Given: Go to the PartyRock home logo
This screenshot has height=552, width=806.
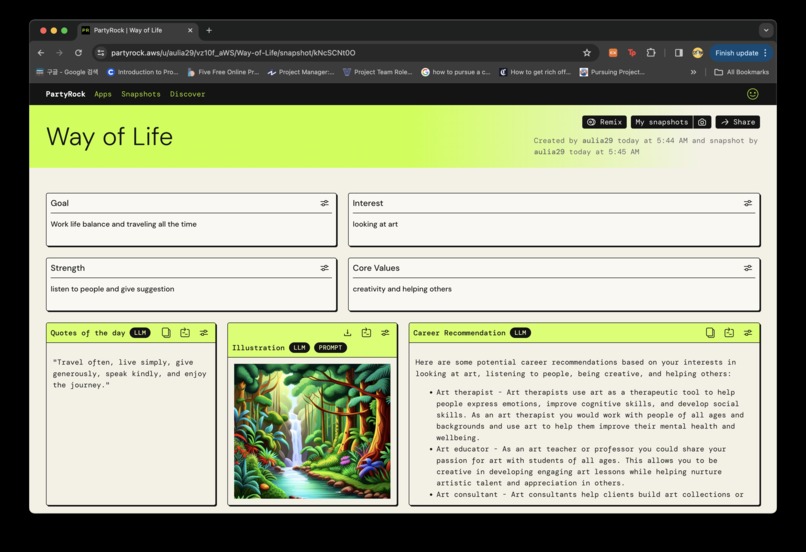Looking at the screenshot, I should click(x=65, y=94).
